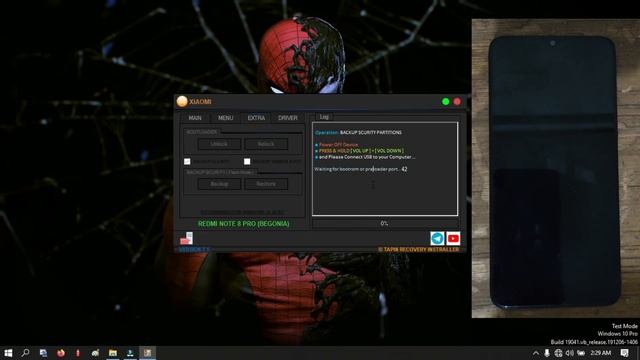Expand the hidden system tray icons chevron

(x=536, y=353)
